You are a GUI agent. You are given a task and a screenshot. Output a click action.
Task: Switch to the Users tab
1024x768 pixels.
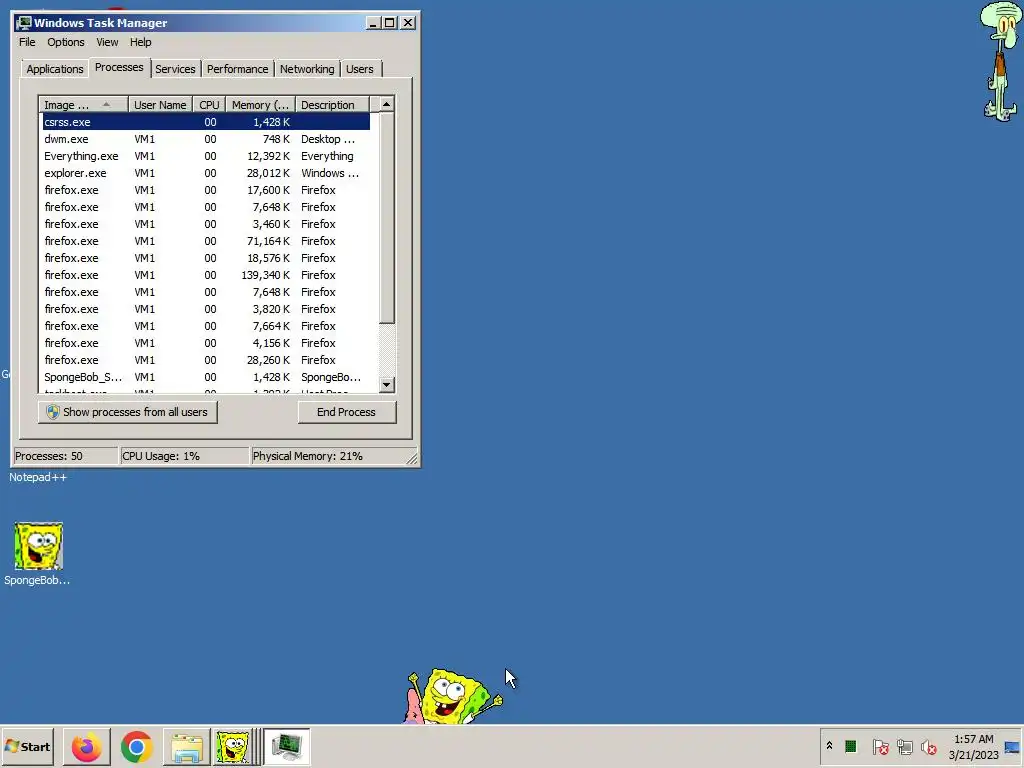coord(360,69)
